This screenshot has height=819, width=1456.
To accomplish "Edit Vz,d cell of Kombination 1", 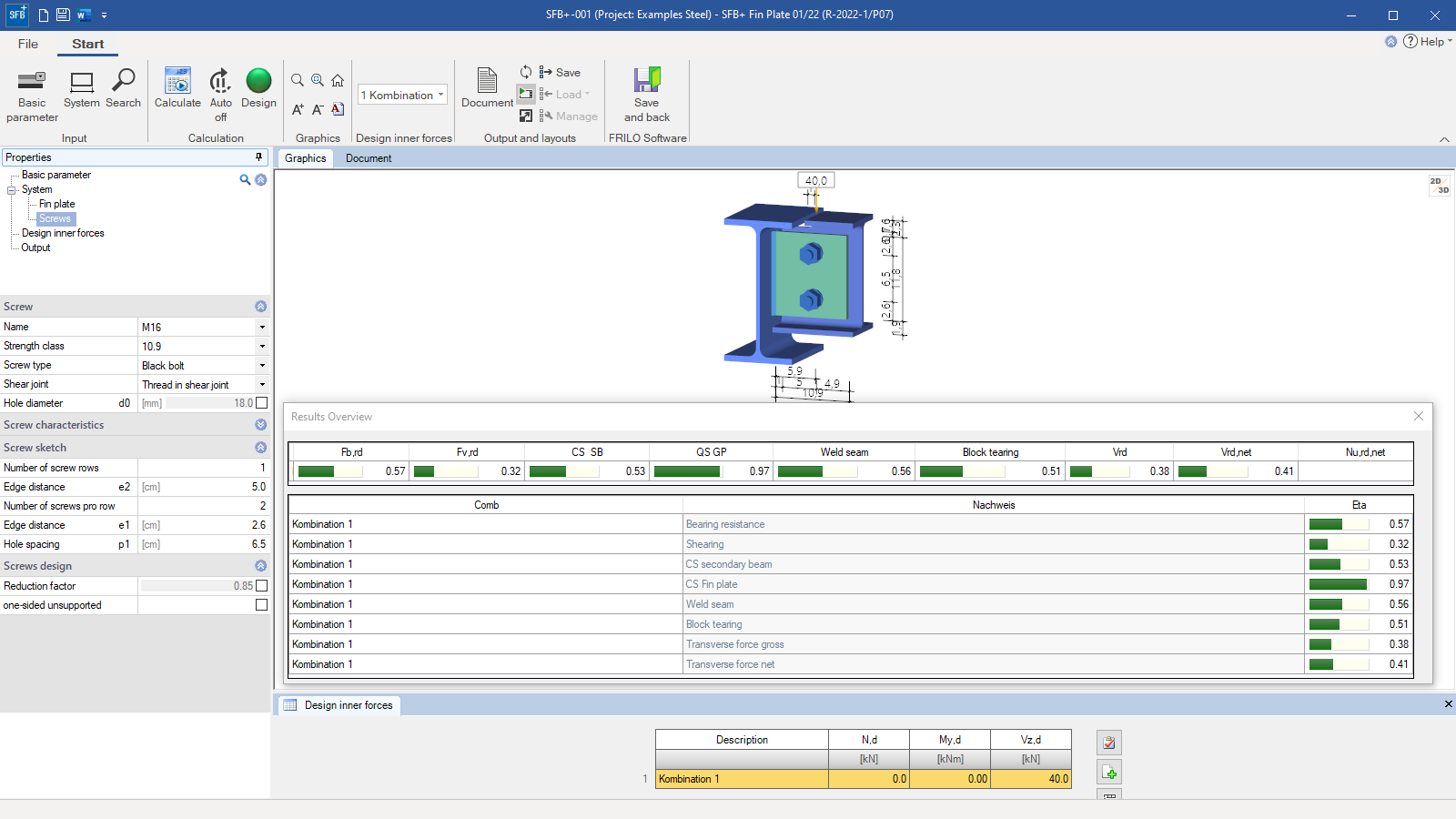I will pos(1031,779).
